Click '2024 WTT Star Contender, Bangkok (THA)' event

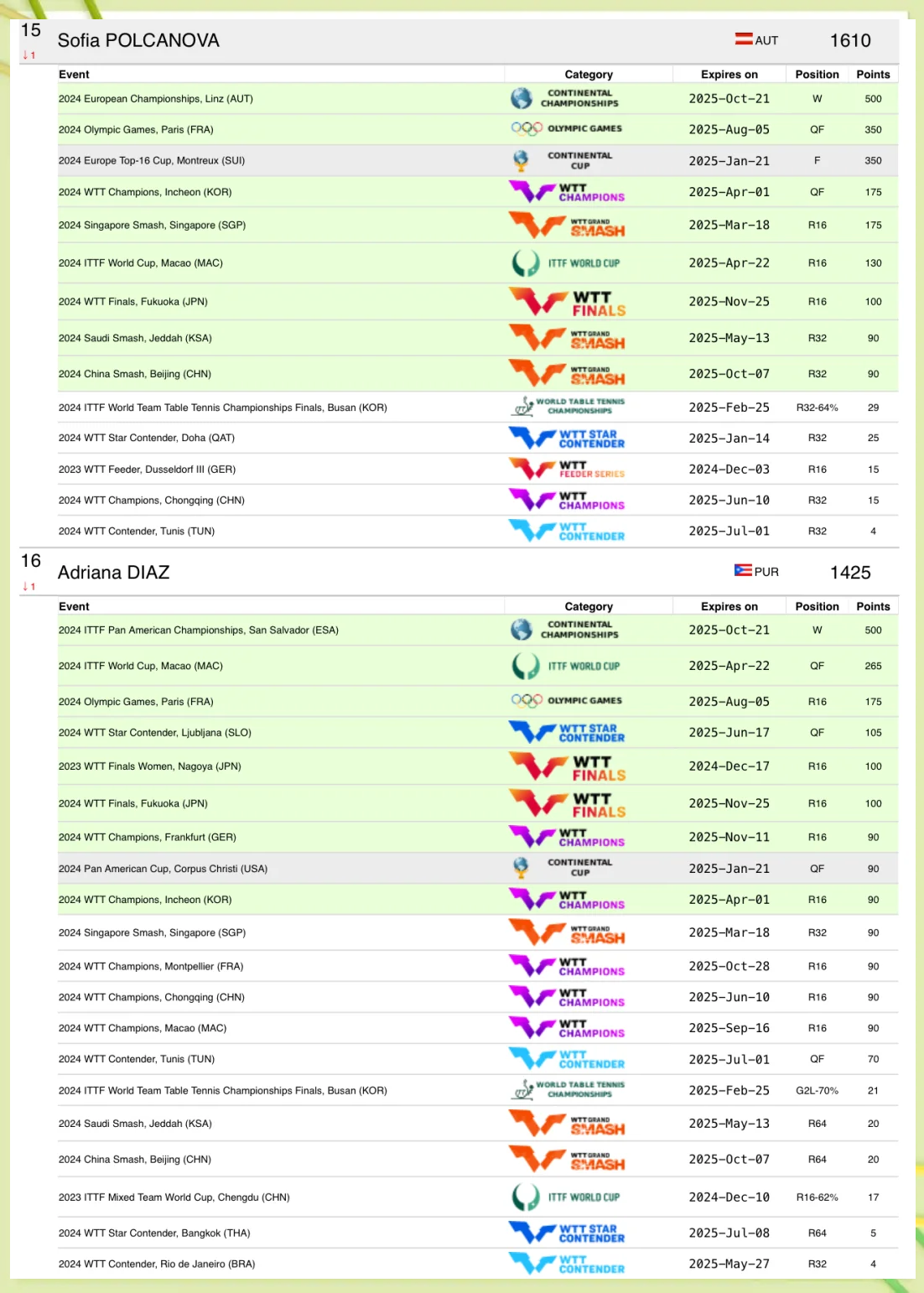coord(154,1233)
